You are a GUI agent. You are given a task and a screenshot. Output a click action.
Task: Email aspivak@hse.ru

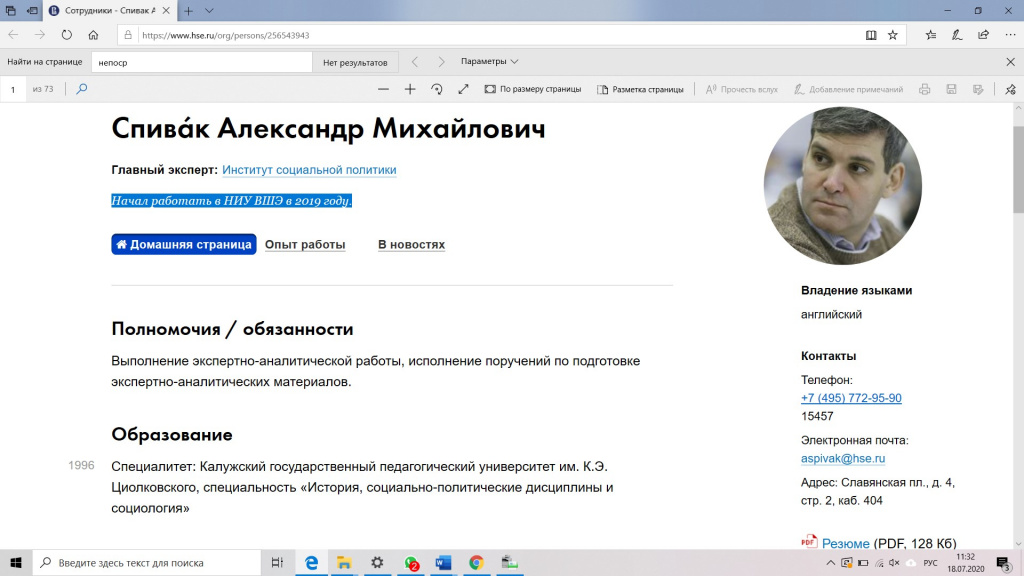click(843, 458)
